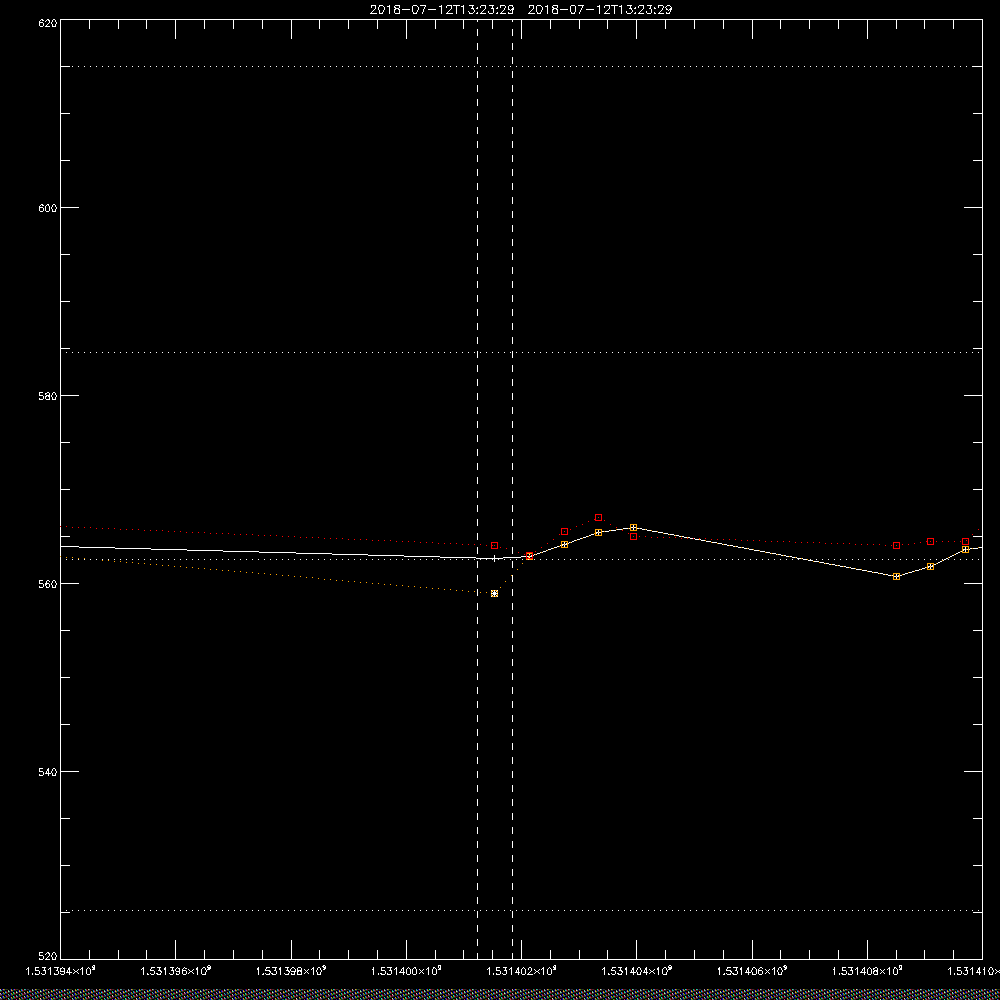The height and width of the screenshot is (1000, 1000).
Task: Select the orange square at the white curve peak
Action: click(x=633, y=527)
